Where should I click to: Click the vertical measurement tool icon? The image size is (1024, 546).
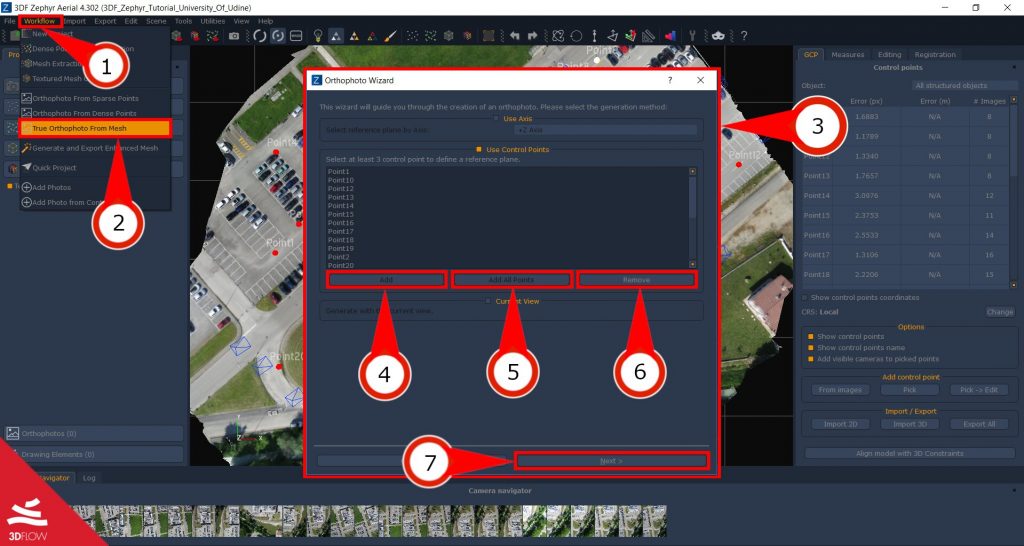(594, 36)
